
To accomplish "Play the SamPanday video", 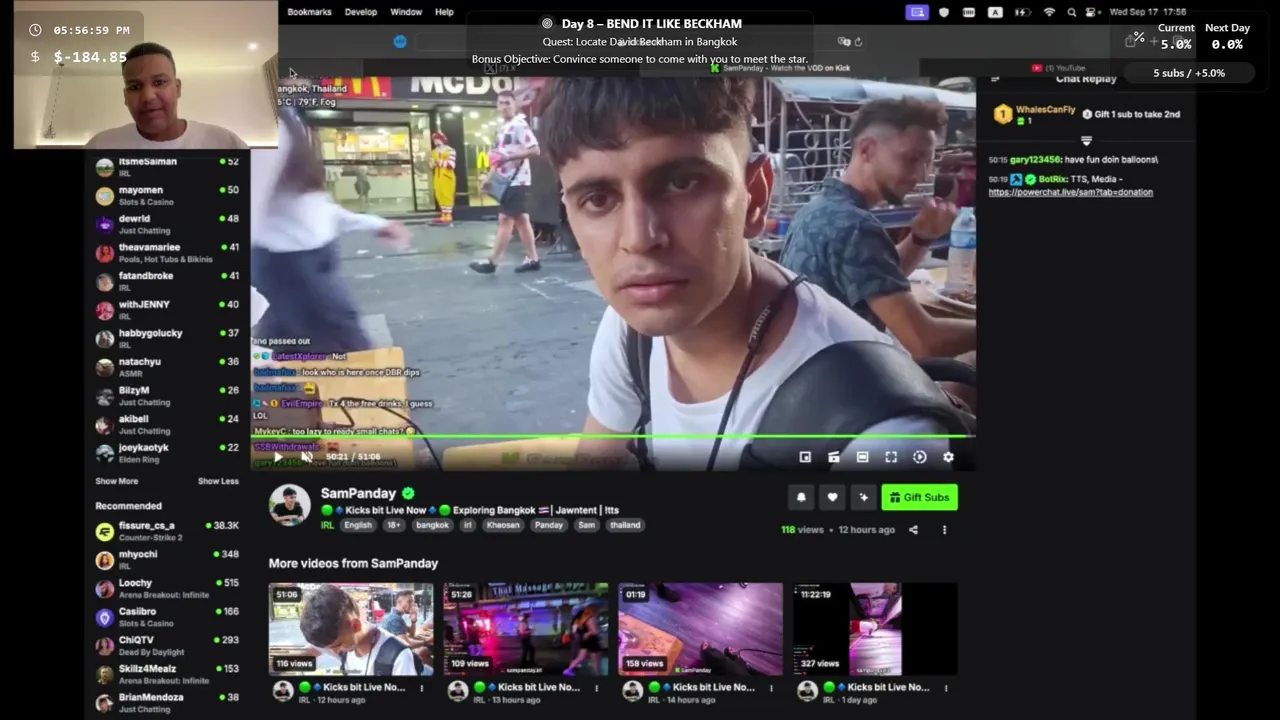I will point(278,457).
